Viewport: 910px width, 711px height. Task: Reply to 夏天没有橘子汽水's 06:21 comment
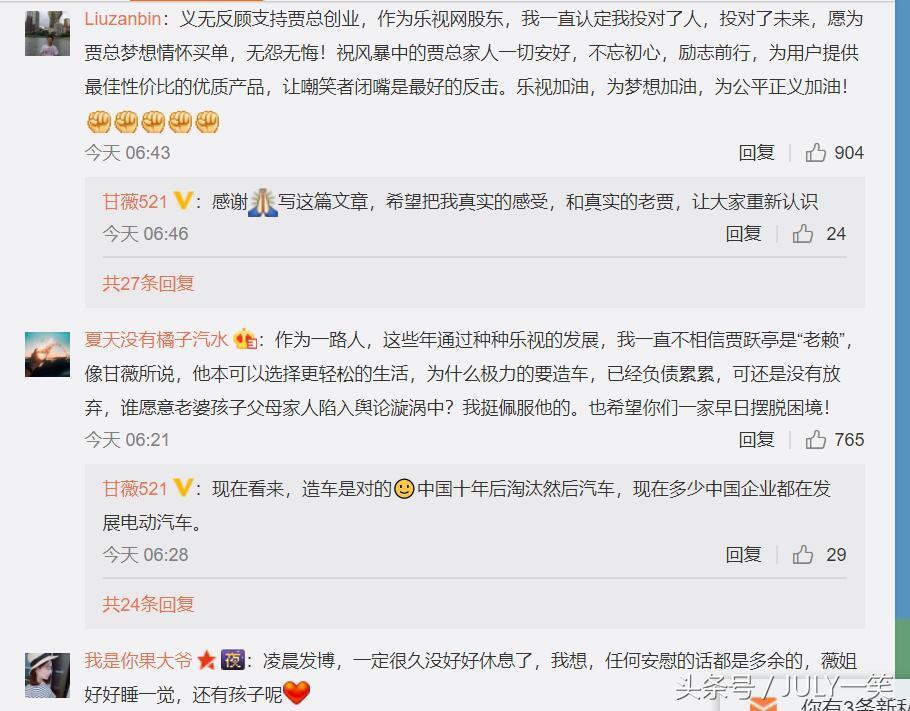click(x=756, y=439)
